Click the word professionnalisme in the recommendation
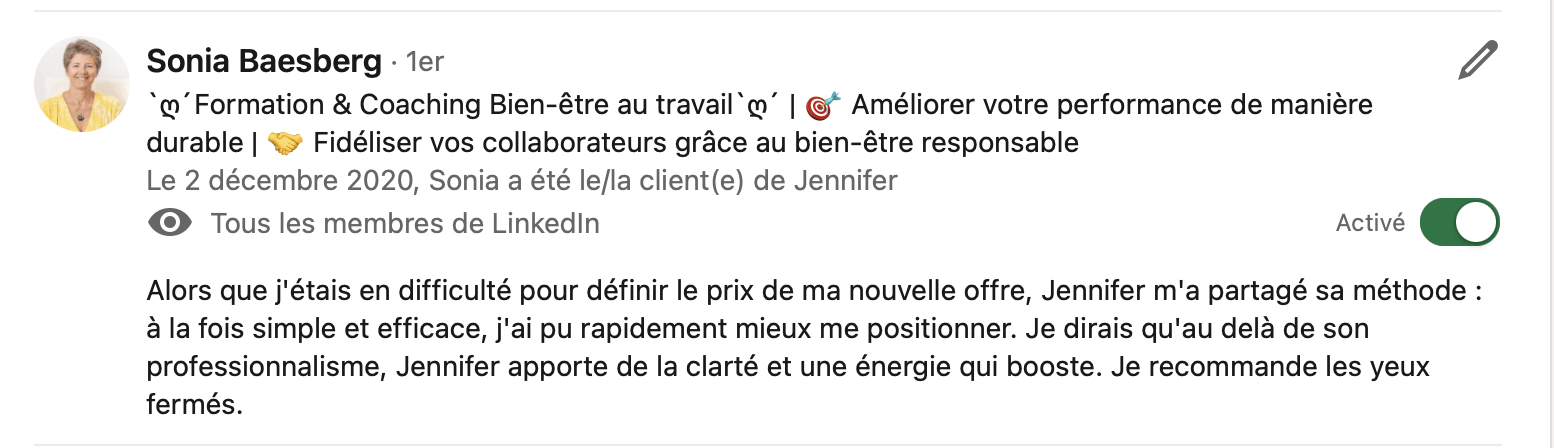The image size is (1554, 448). pyautogui.click(x=264, y=367)
